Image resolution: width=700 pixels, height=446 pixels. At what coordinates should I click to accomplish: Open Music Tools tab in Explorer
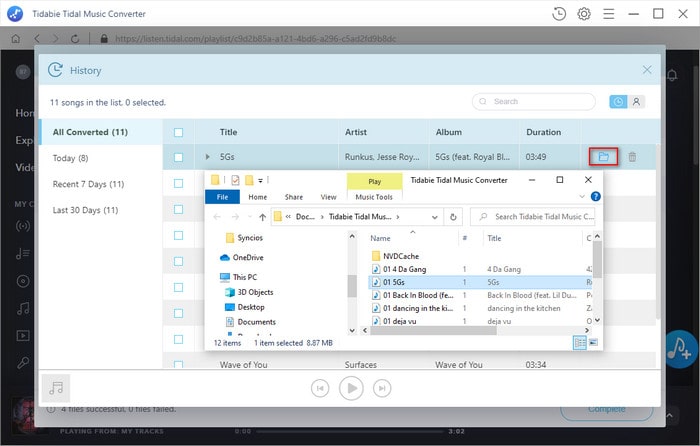pos(374,197)
